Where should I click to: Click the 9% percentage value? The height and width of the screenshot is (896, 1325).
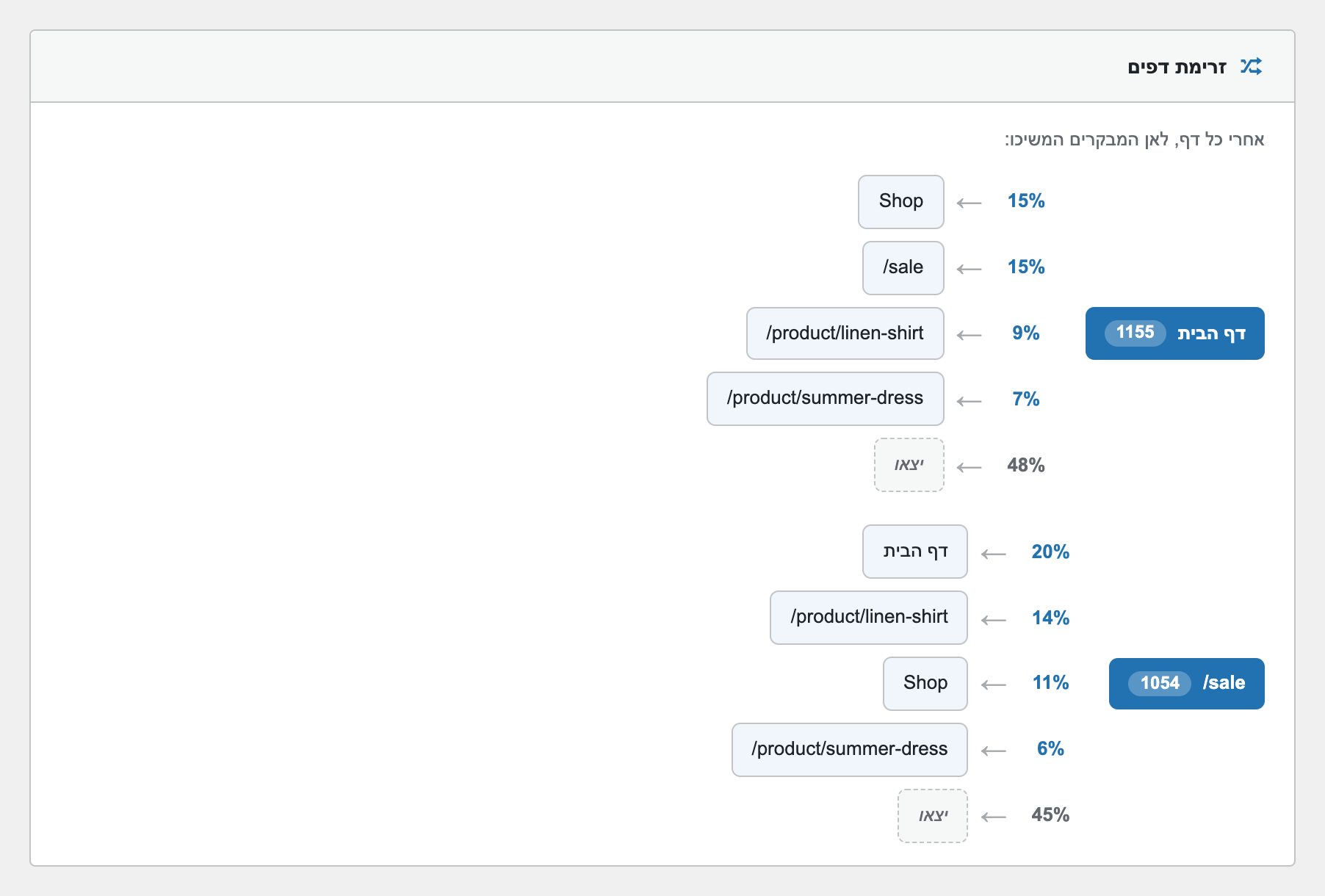(1025, 333)
